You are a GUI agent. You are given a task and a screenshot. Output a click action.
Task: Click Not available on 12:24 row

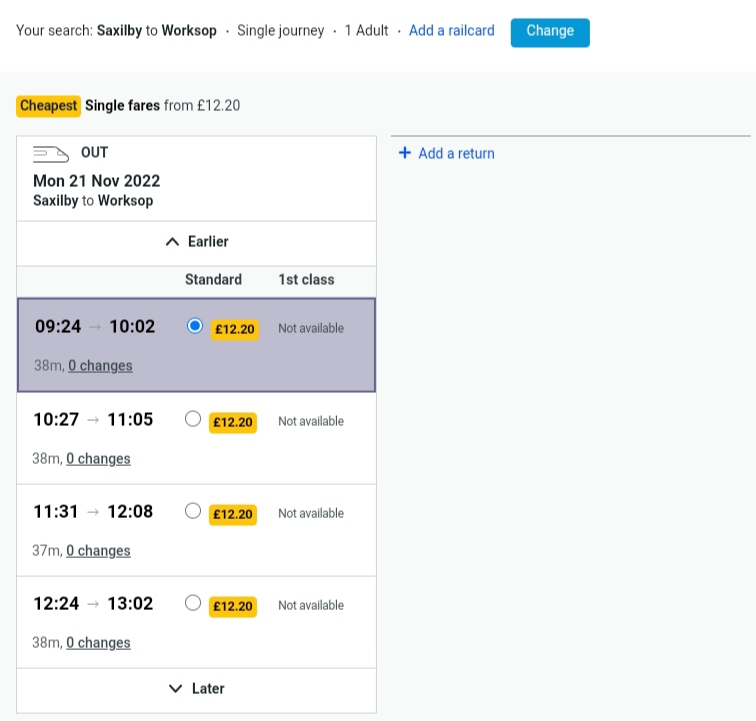[x=311, y=606]
